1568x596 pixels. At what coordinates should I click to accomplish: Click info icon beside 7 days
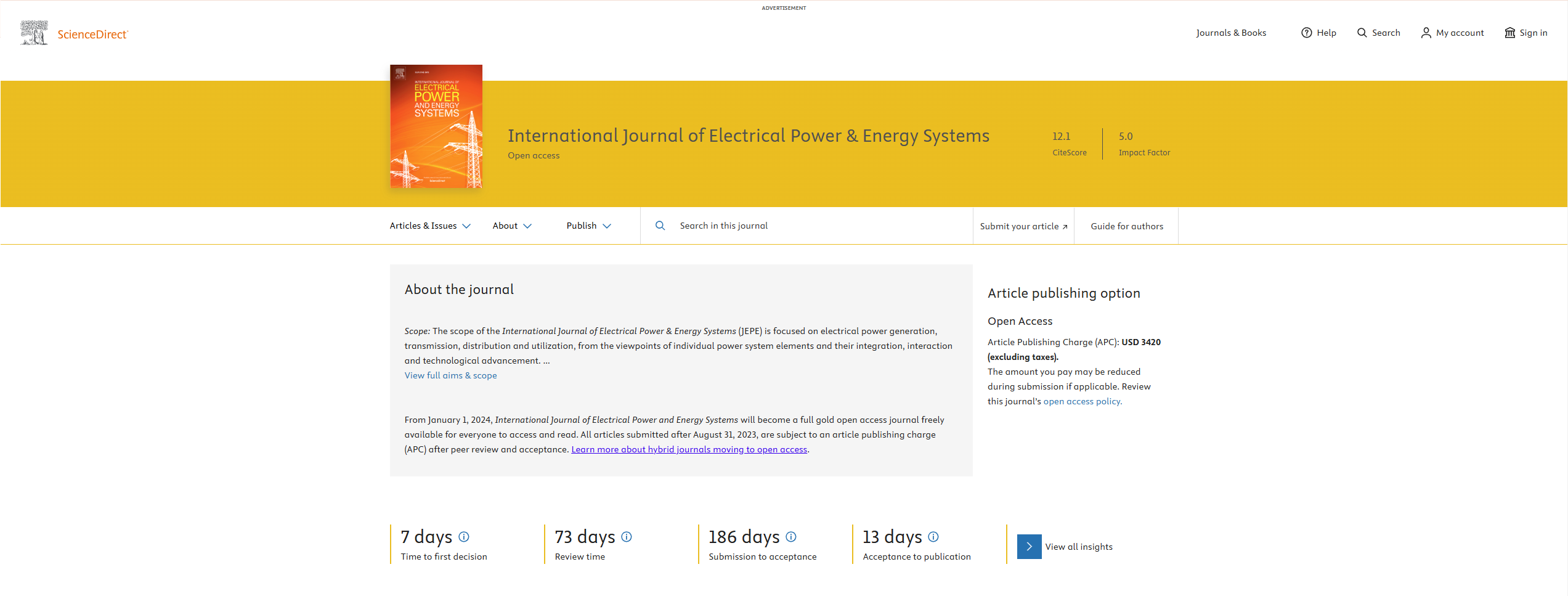click(464, 537)
